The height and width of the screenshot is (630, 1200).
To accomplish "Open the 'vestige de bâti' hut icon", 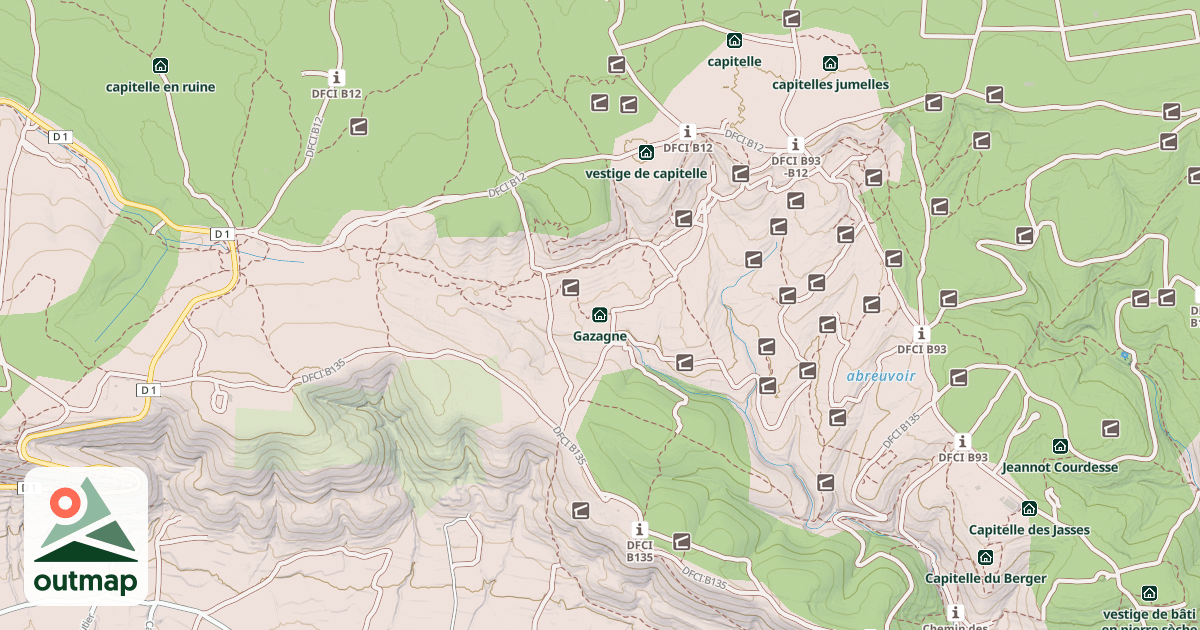I will [x=1149, y=593].
